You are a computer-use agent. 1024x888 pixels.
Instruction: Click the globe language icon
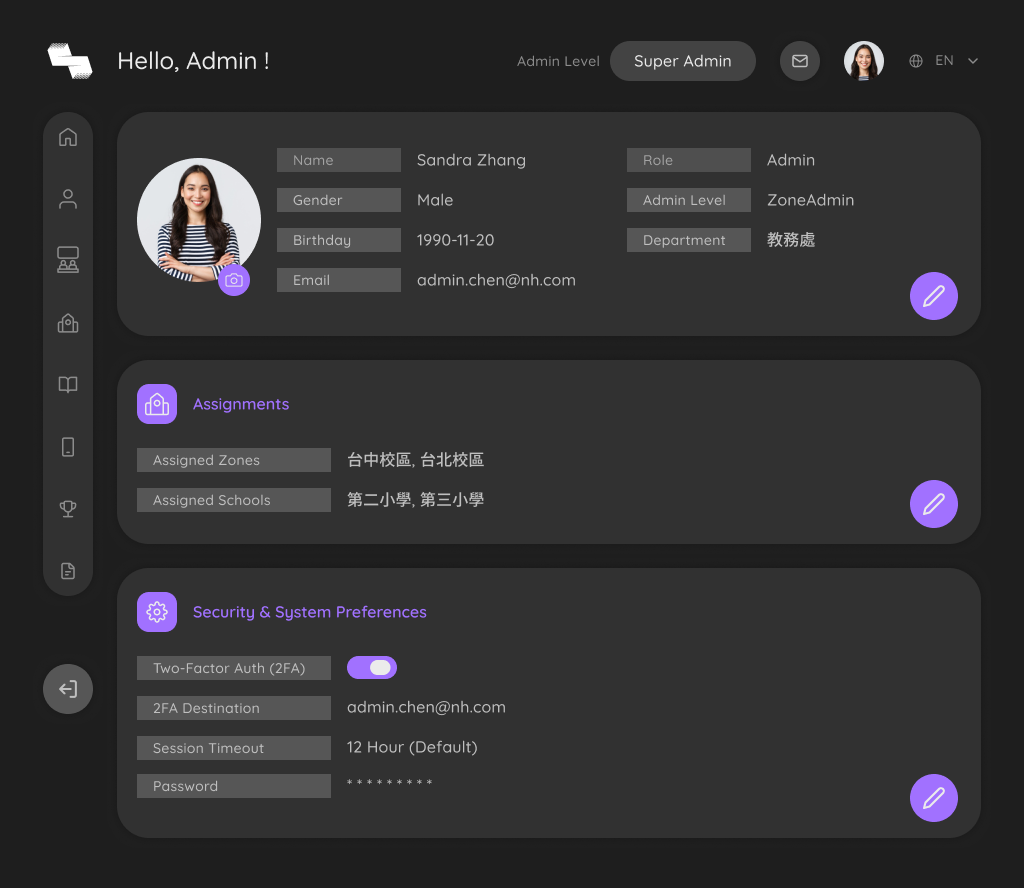click(916, 61)
